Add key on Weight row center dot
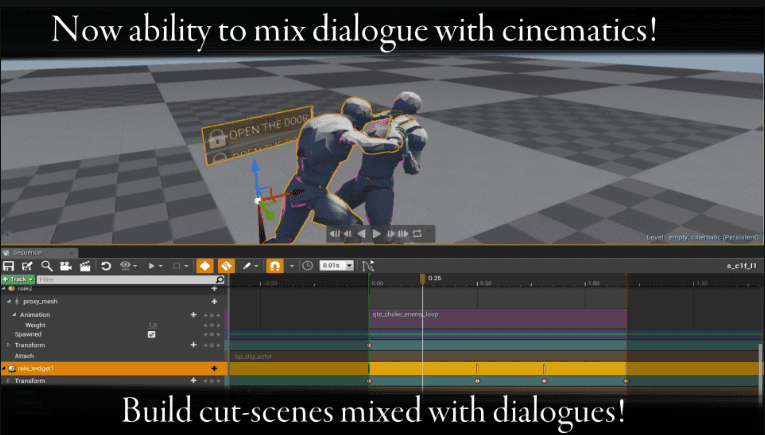The height and width of the screenshot is (435, 765). 212,325
